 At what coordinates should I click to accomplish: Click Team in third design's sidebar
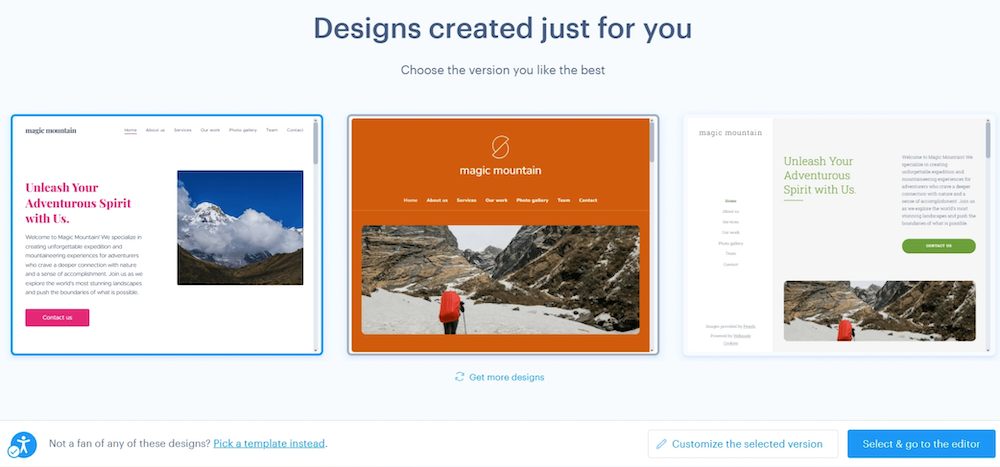point(730,253)
